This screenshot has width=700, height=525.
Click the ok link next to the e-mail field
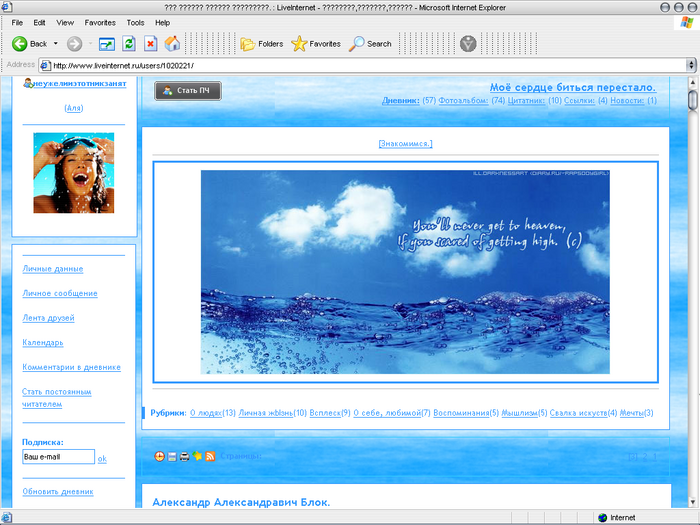click(x=102, y=458)
